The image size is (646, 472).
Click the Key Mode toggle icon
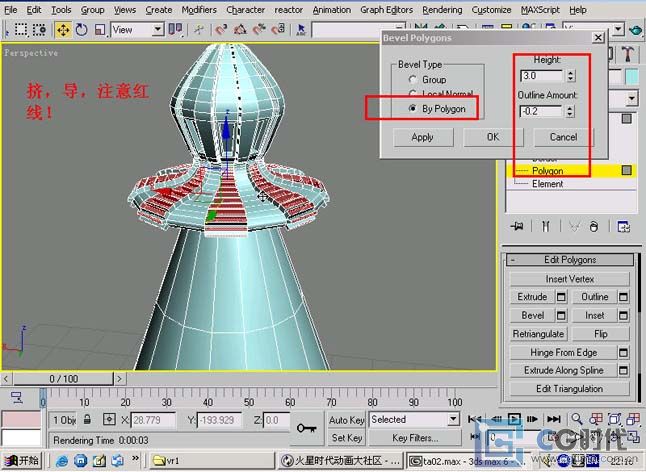(x=475, y=437)
